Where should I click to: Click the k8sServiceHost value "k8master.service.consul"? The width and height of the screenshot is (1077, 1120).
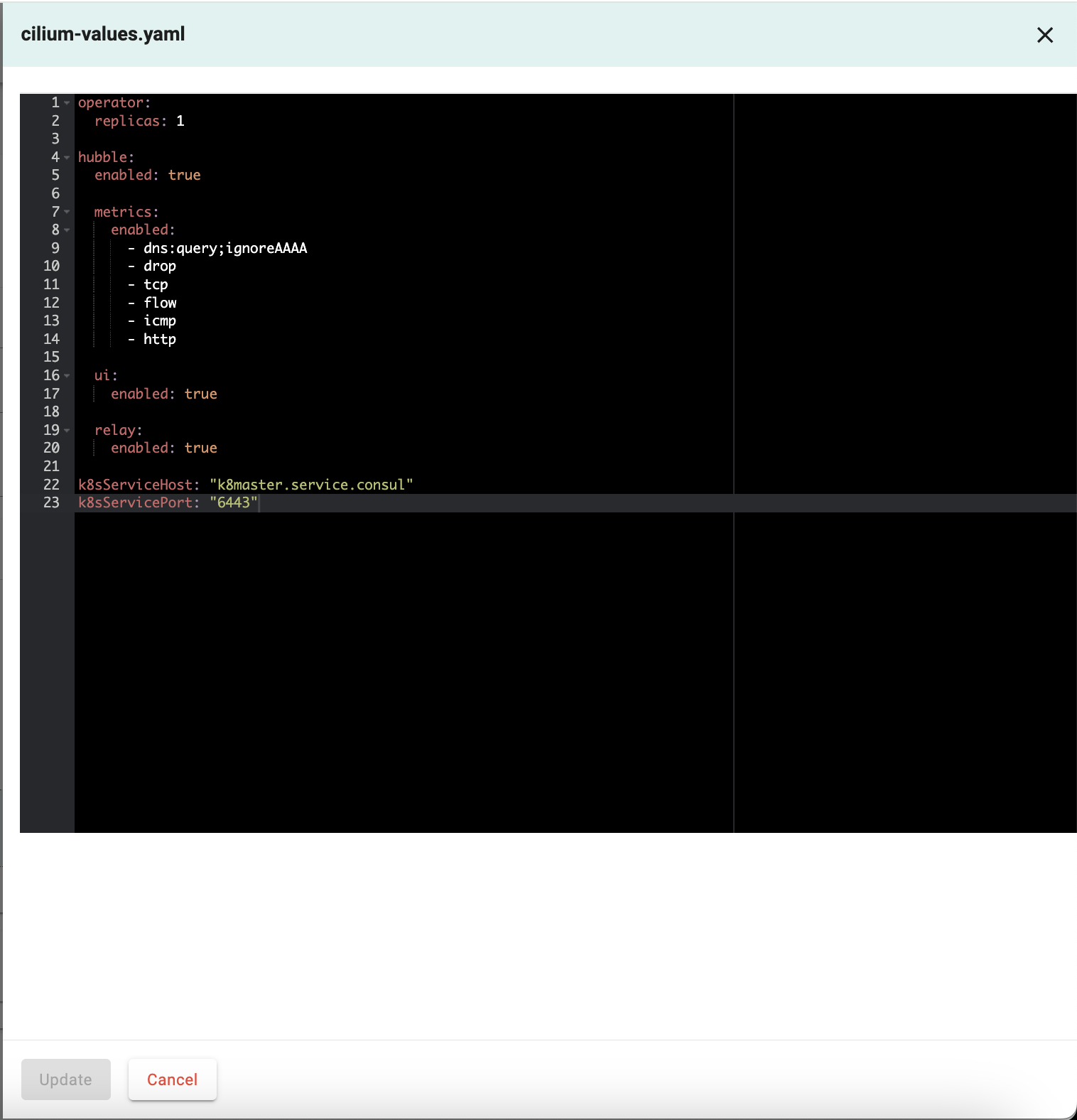pos(311,485)
